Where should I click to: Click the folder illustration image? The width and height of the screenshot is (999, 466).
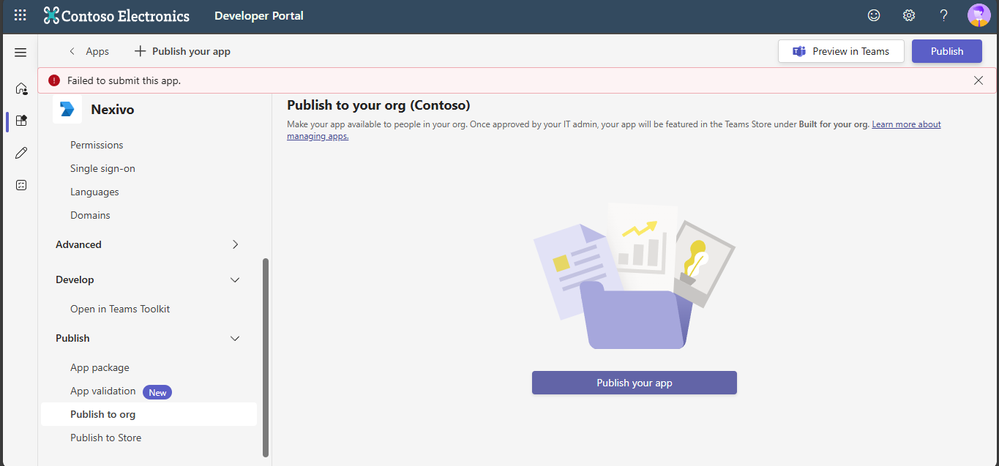pyautogui.click(x=634, y=275)
